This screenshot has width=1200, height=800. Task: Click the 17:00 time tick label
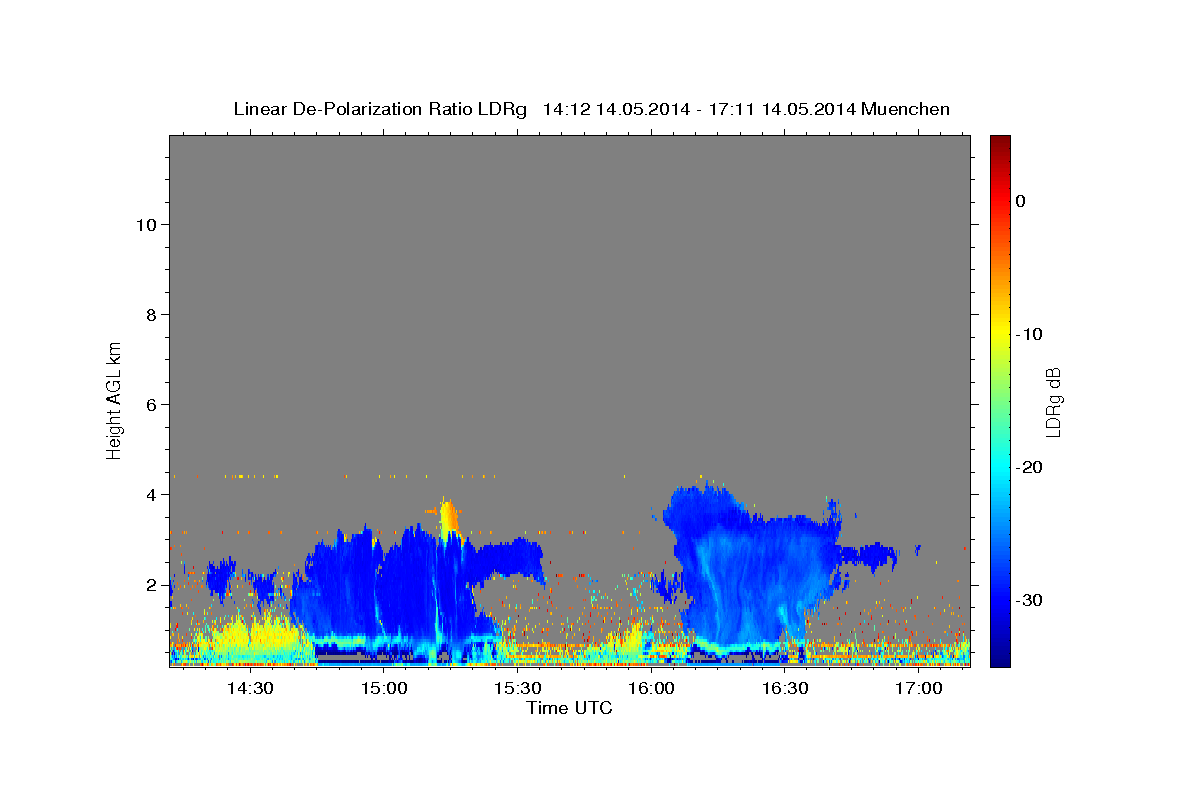click(917, 688)
